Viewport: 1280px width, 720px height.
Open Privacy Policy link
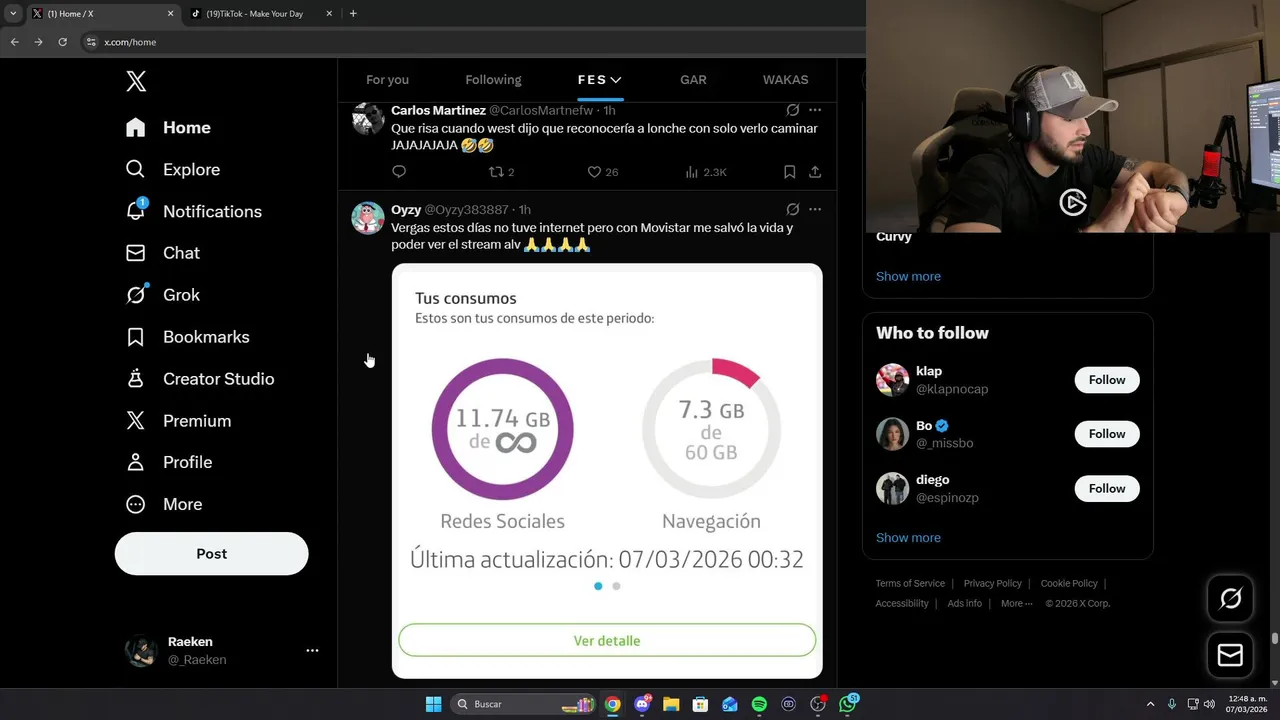tap(993, 583)
